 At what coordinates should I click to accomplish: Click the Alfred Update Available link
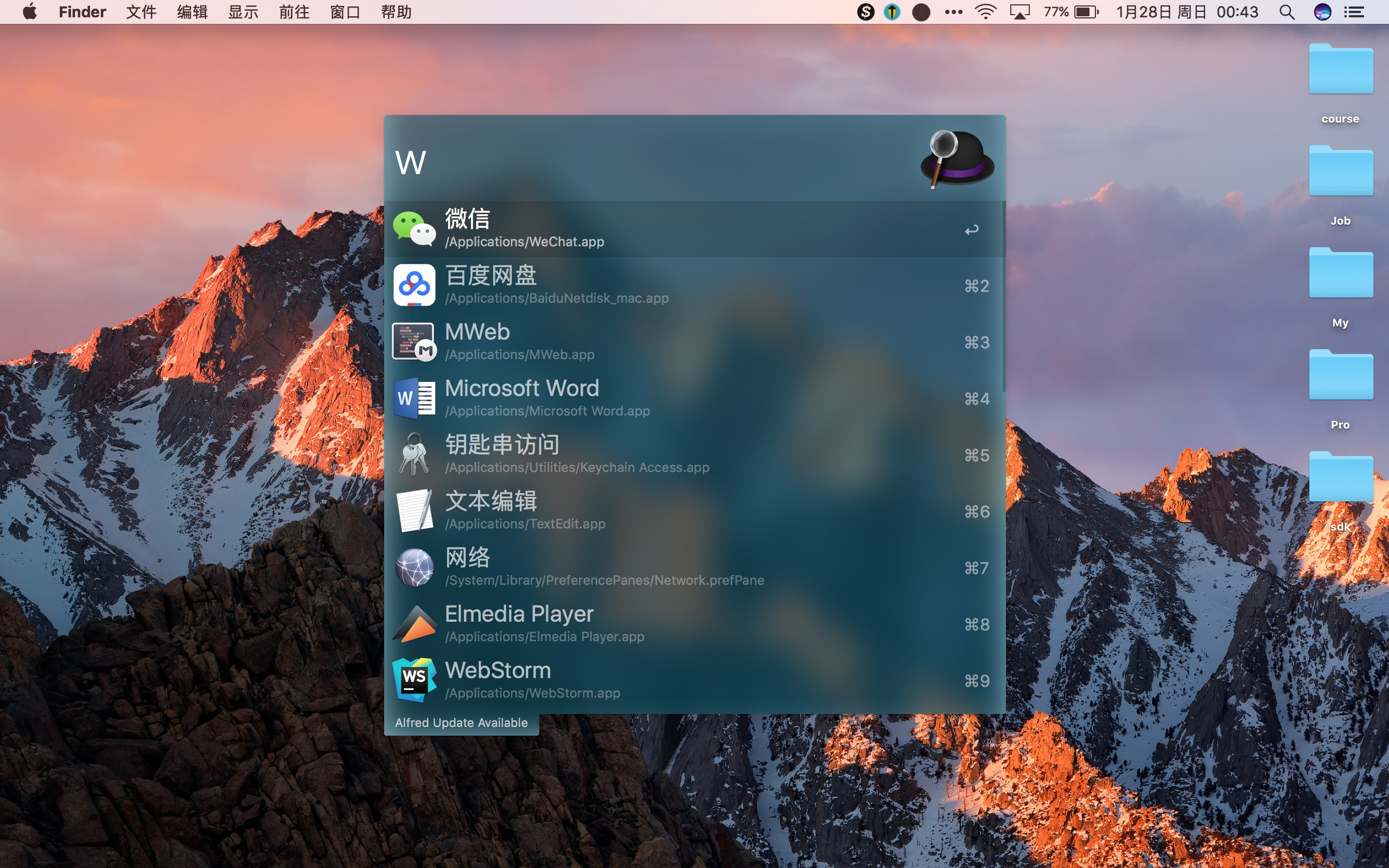[x=461, y=723]
